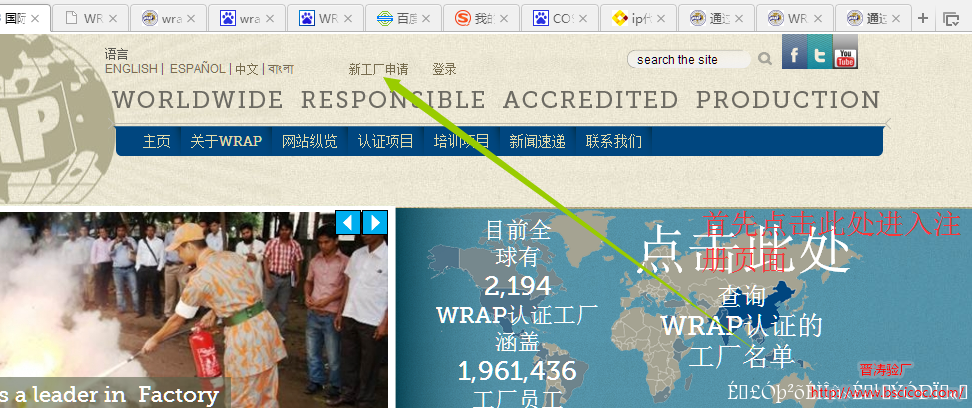Screen dimensions: 972x408
Task: Open the 关于WRAP menu
Action: 226,141
